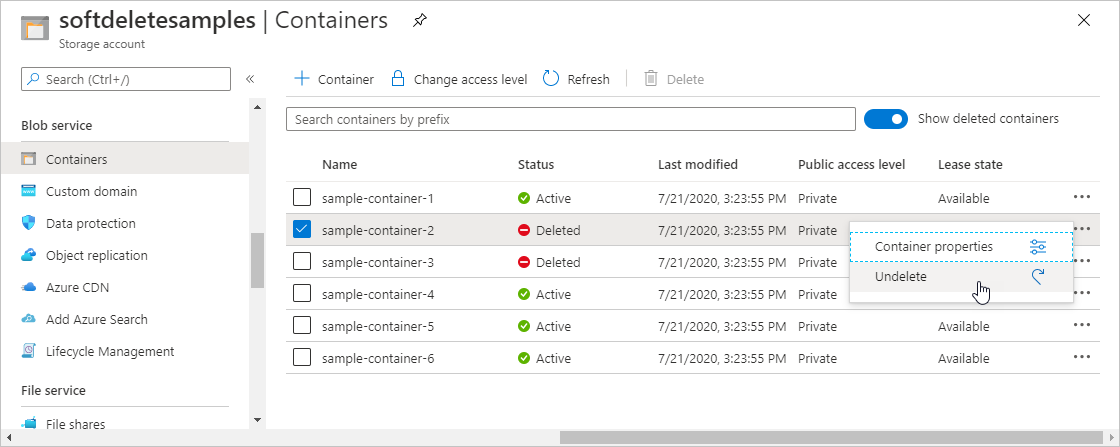Open more options for sample-container-1

pos(1081,198)
